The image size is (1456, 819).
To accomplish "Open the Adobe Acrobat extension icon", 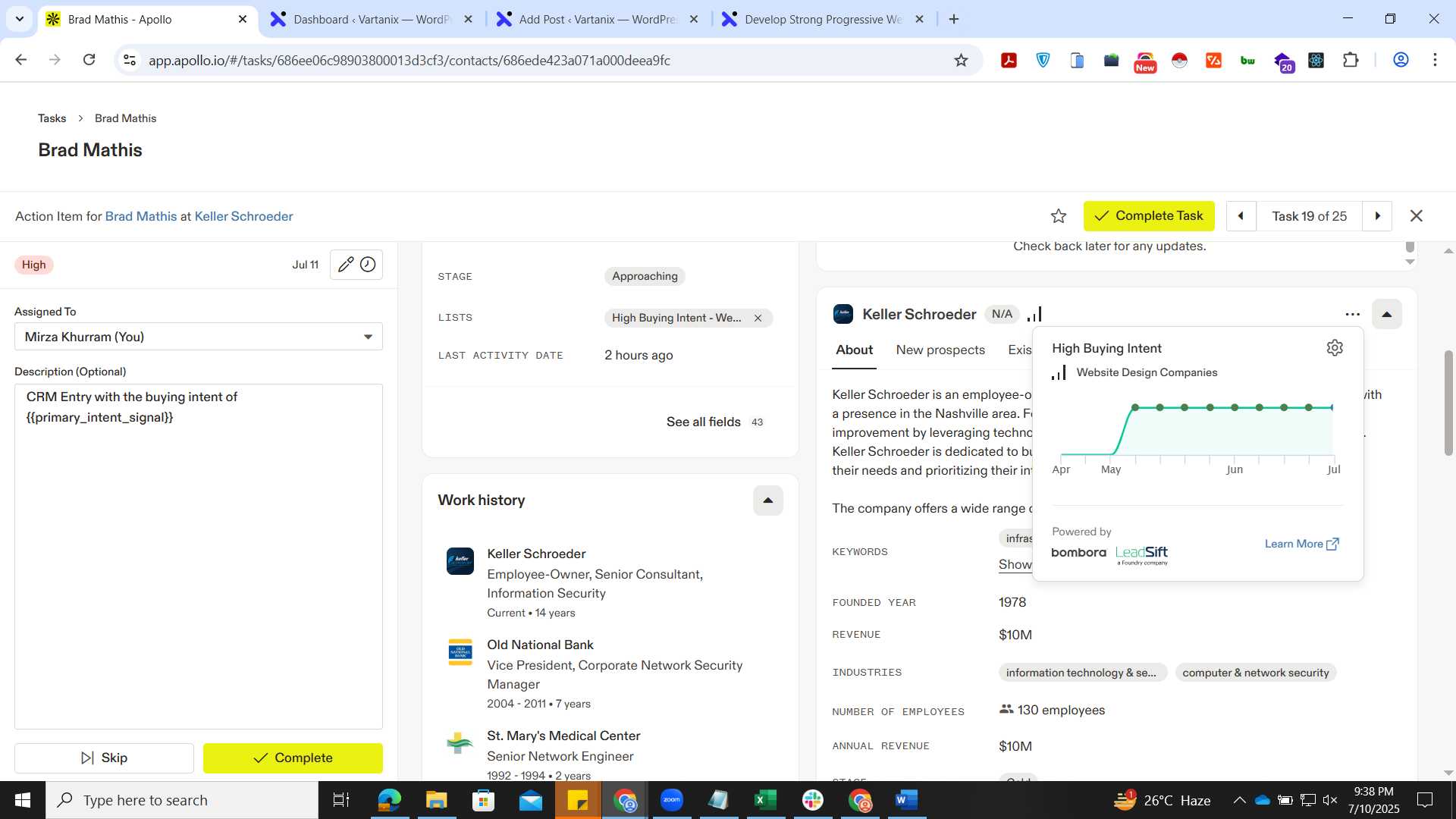I will (x=1009, y=61).
